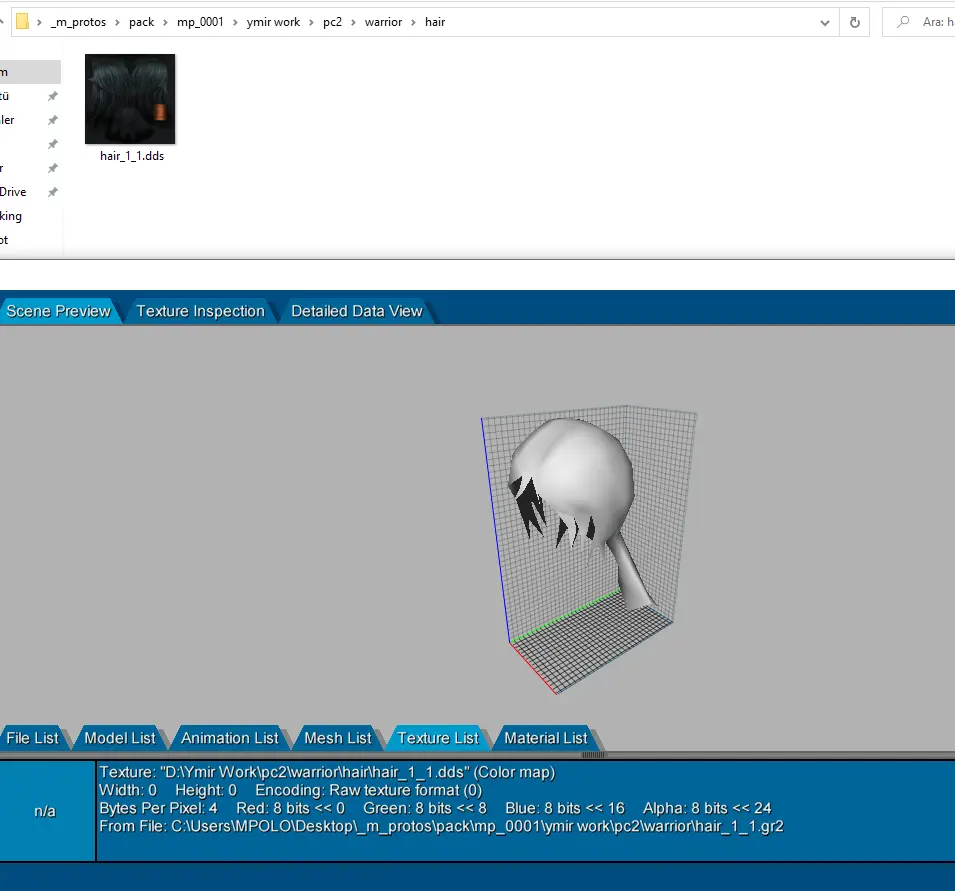Navigate to 'ymir work' breadcrumb folder
Viewport: 955px width, 891px height.
click(x=273, y=22)
